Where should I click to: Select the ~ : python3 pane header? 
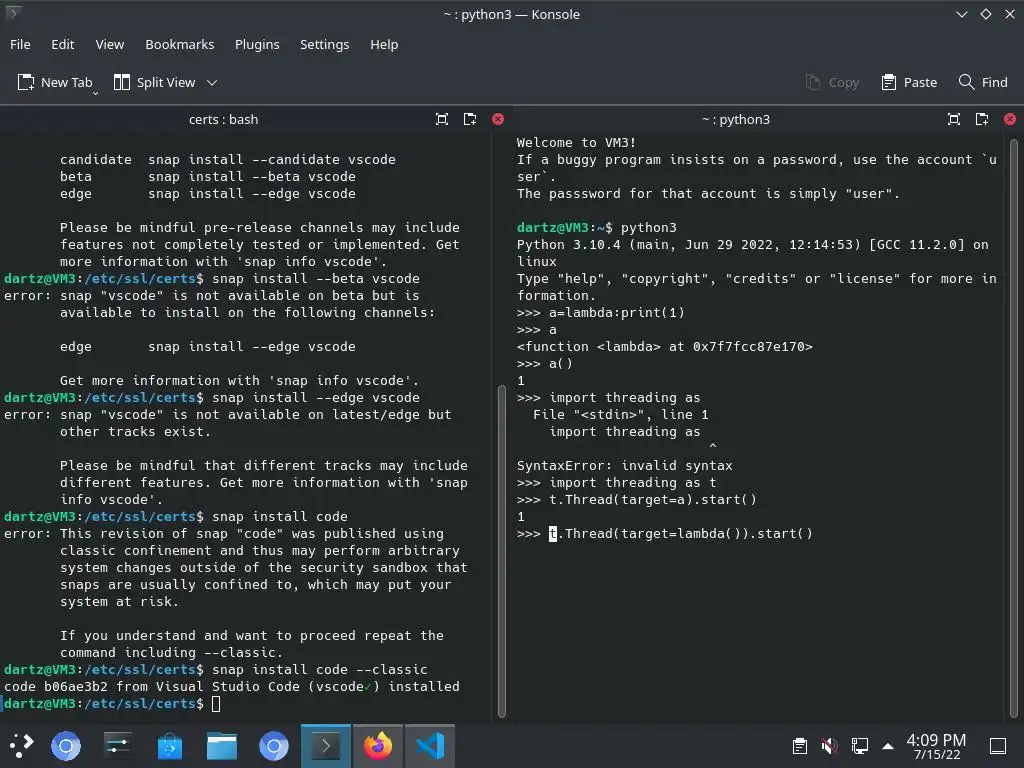click(735, 120)
